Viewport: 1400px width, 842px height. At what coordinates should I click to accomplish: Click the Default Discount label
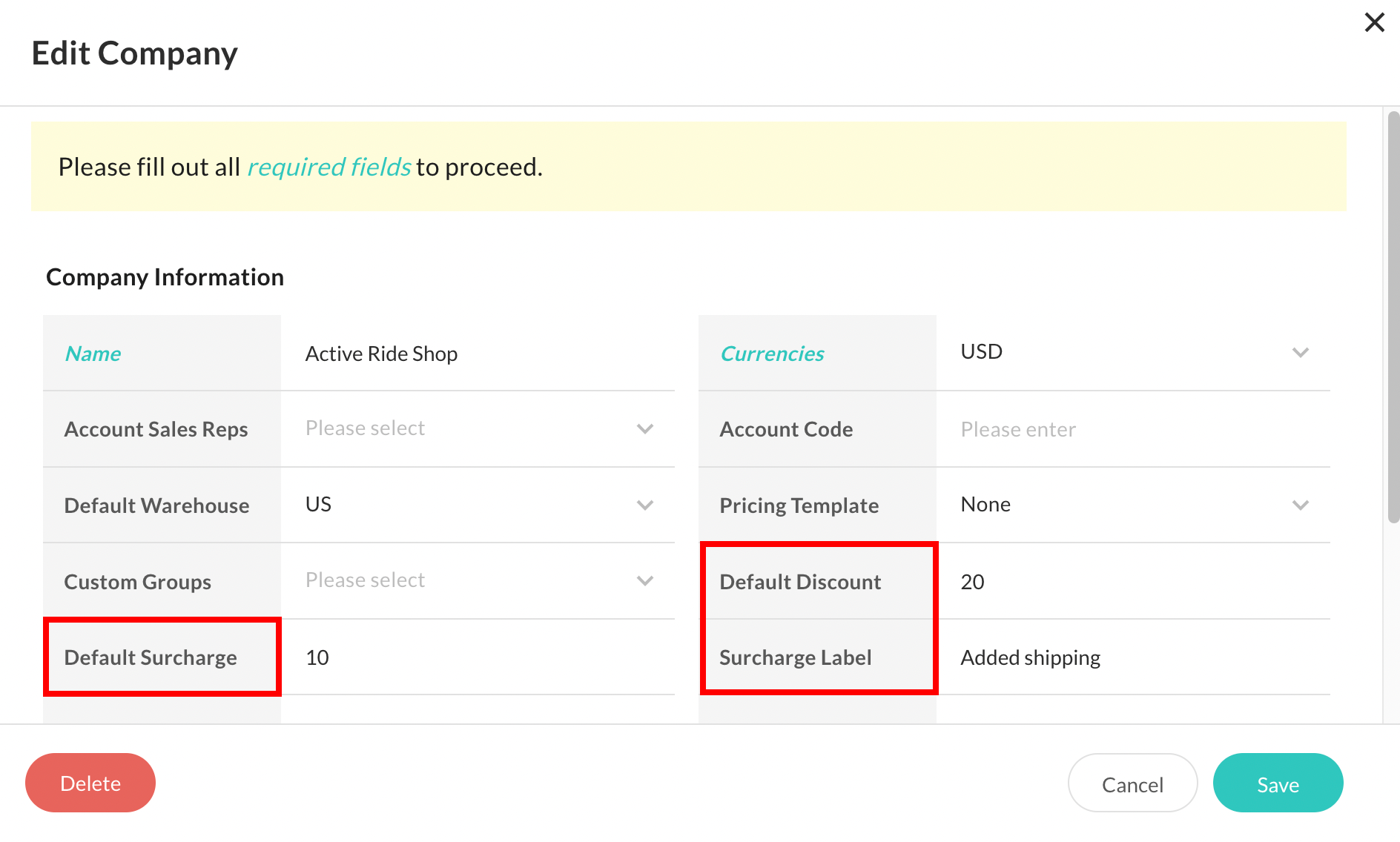tap(800, 582)
